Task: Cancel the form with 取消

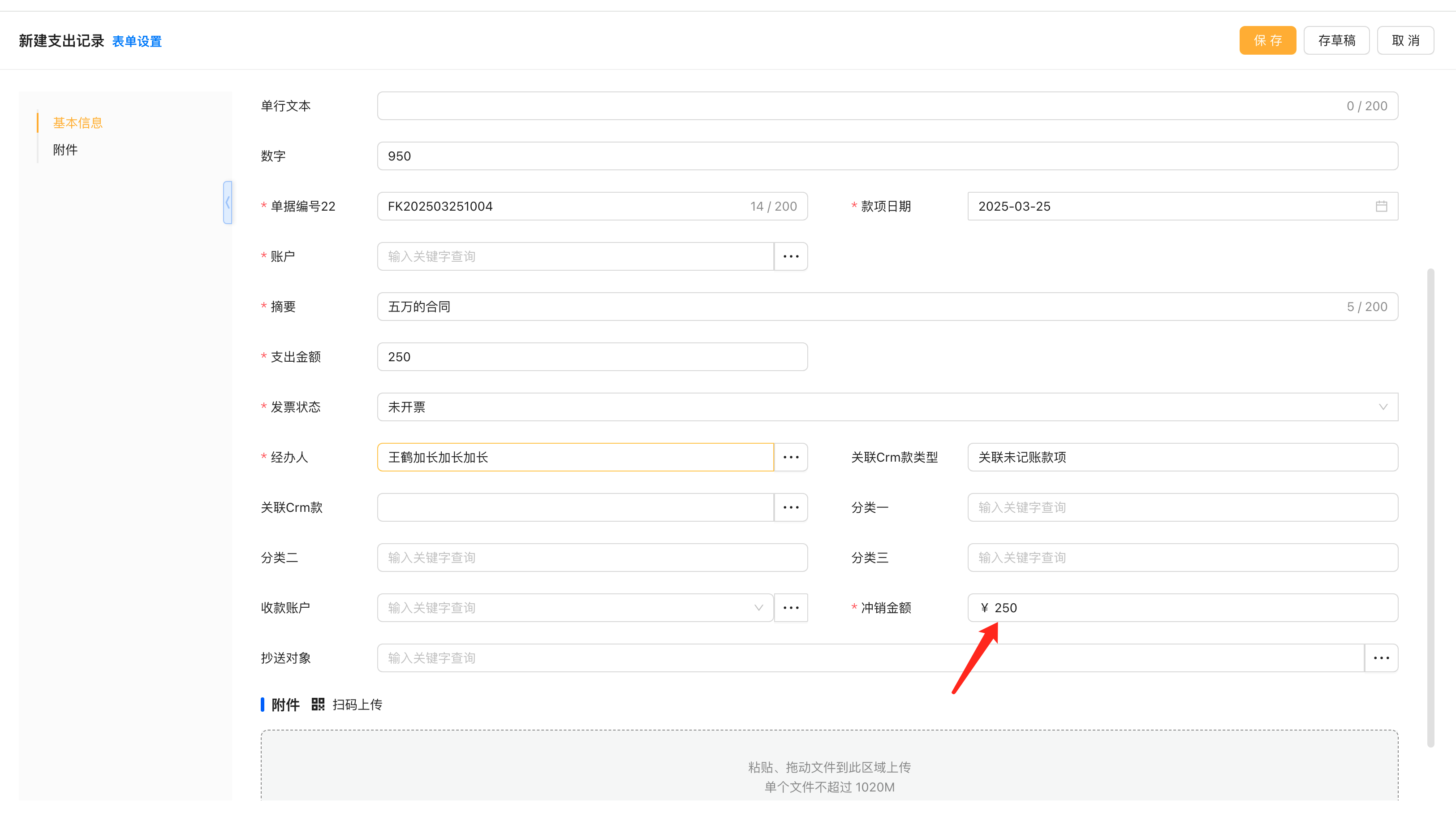Action: [x=1406, y=41]
